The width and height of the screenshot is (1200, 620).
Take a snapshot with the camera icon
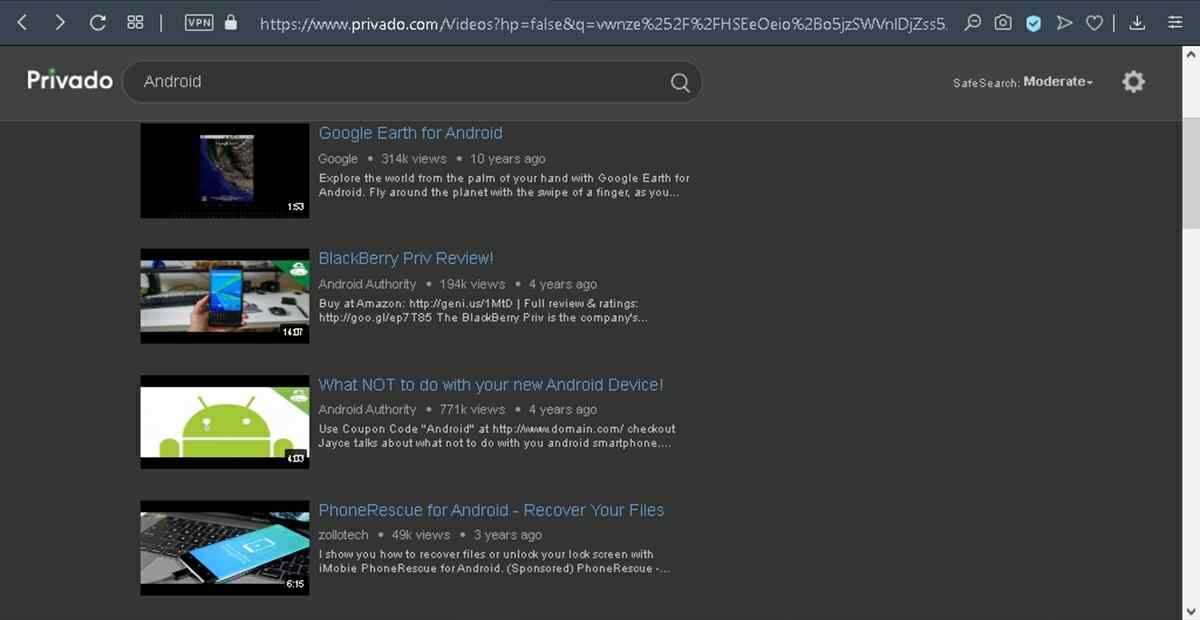coord(1003,22)
